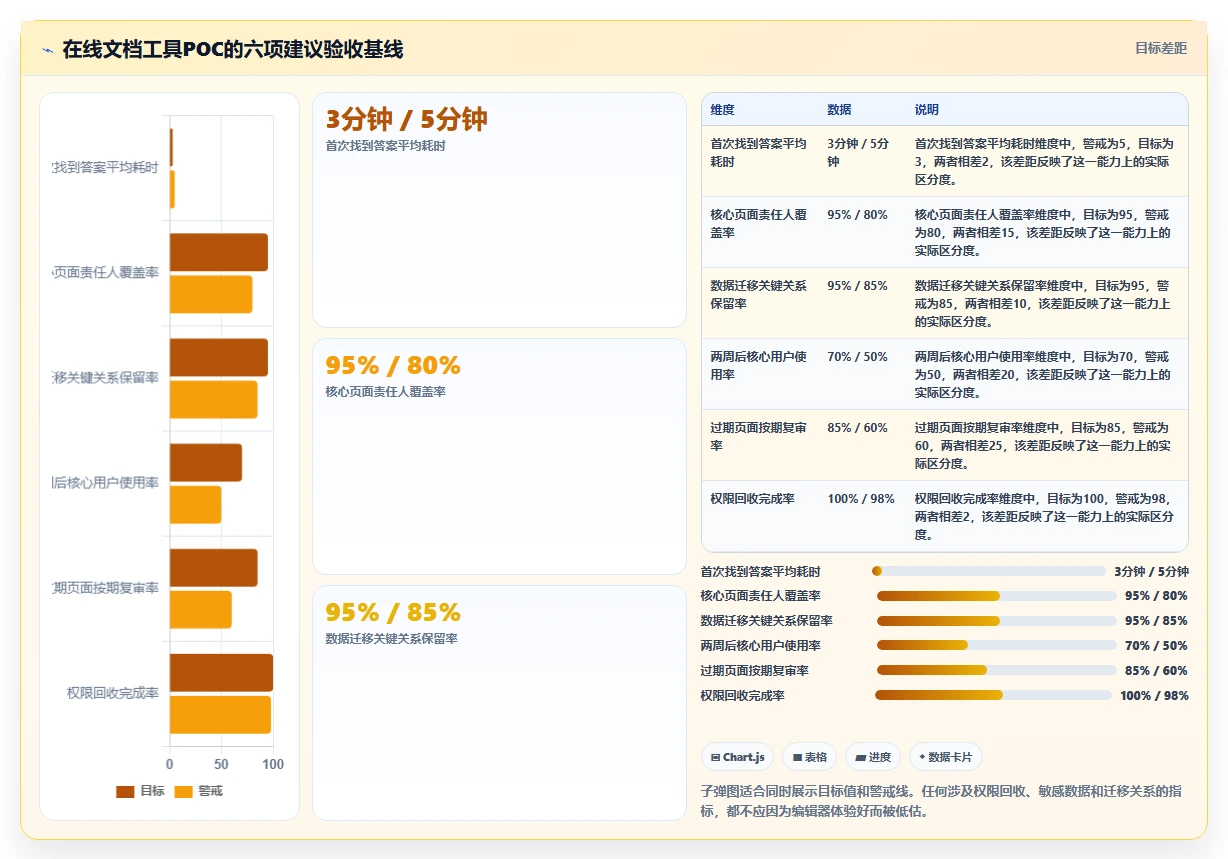Screen dimensions: 1228x859
Task: Click the 目标差距 label in the header
Action: tap(1161, 49)
